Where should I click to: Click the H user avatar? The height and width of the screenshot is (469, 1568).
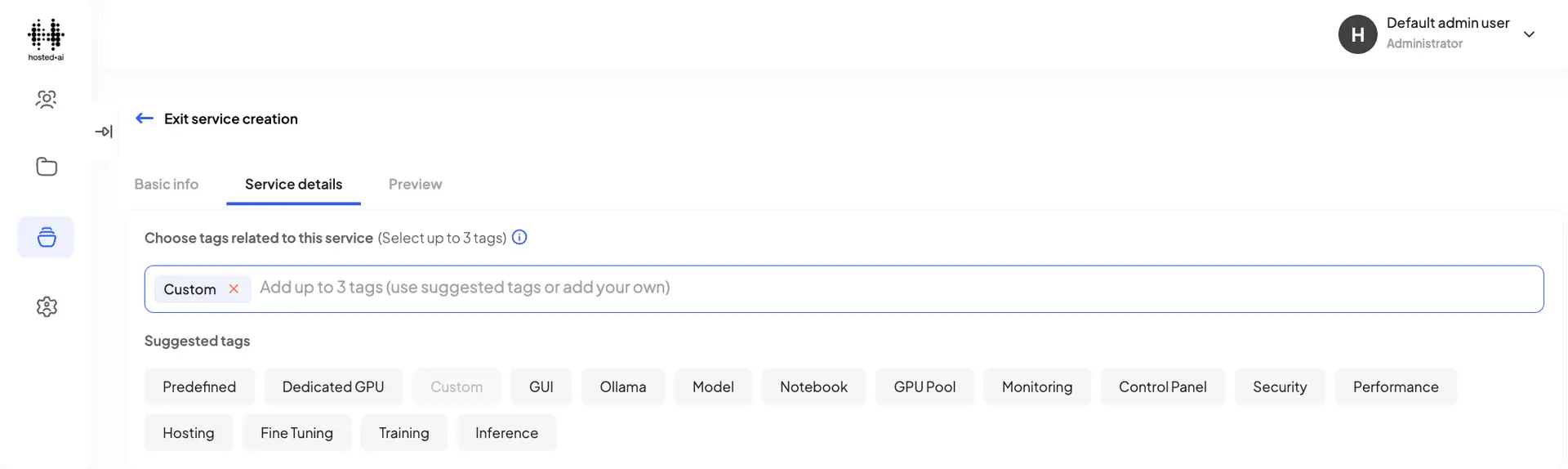coord(1358,34)
